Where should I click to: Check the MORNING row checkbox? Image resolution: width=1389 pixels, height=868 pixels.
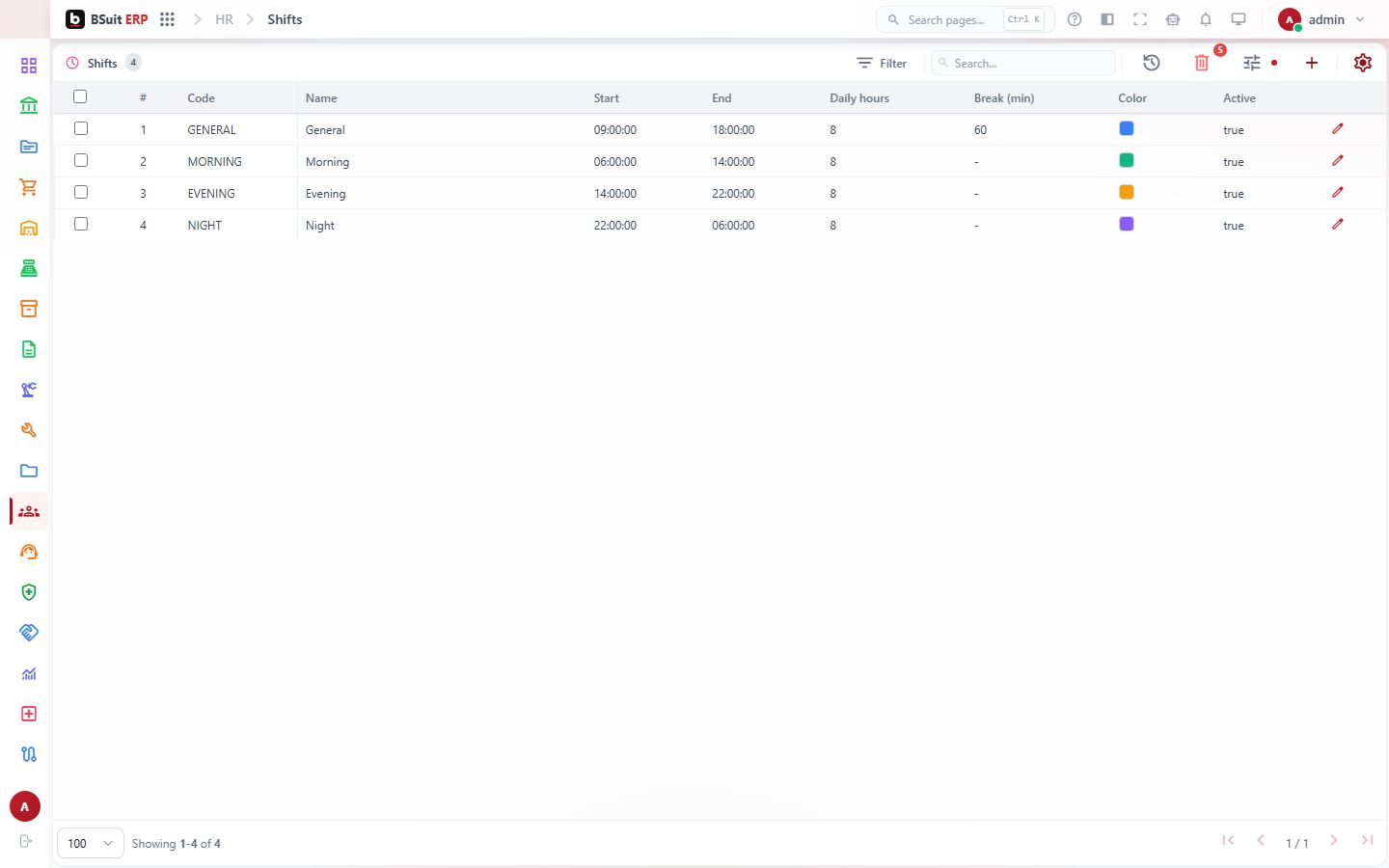81,160
